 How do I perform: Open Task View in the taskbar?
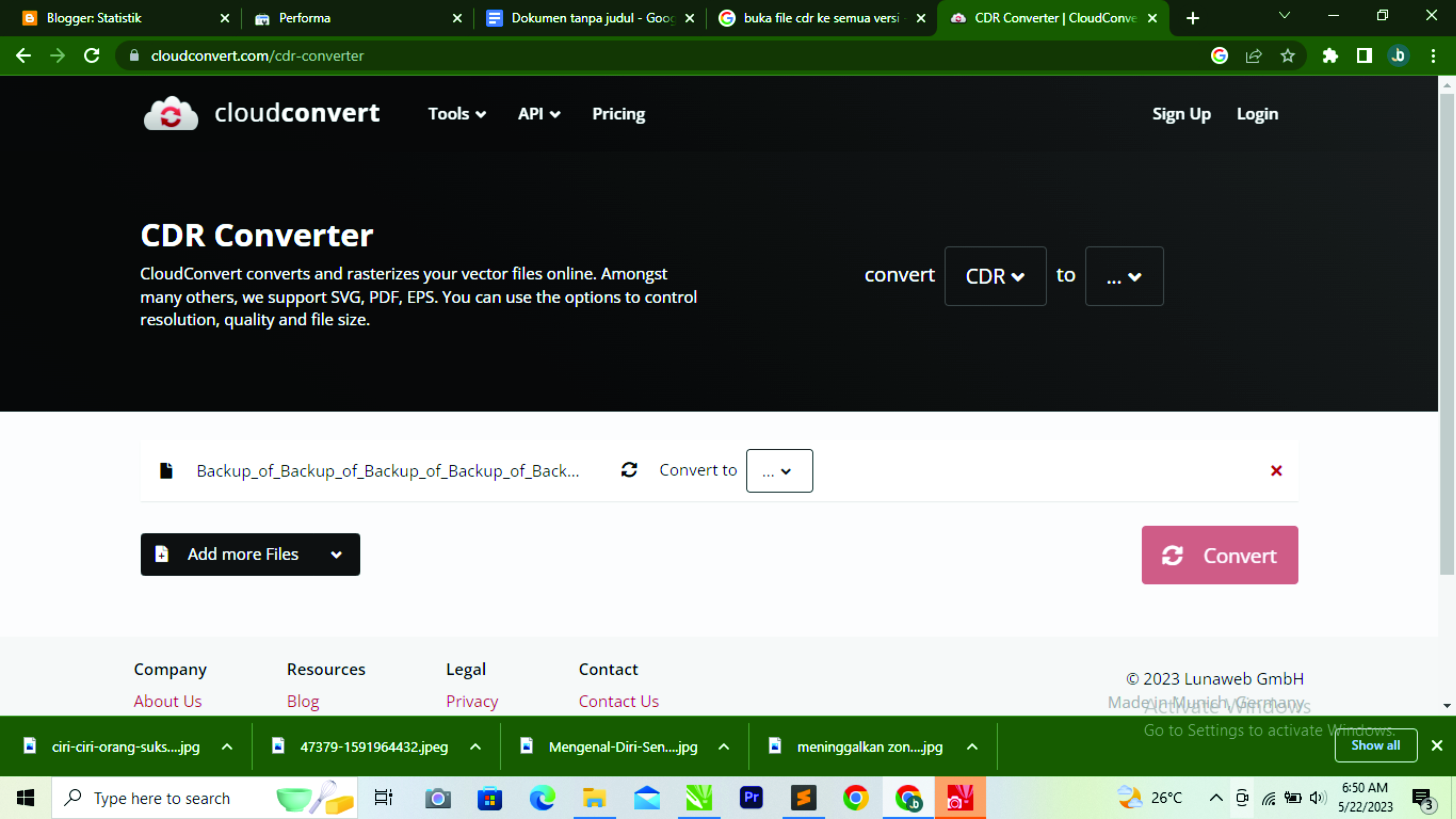coord(384,798)
